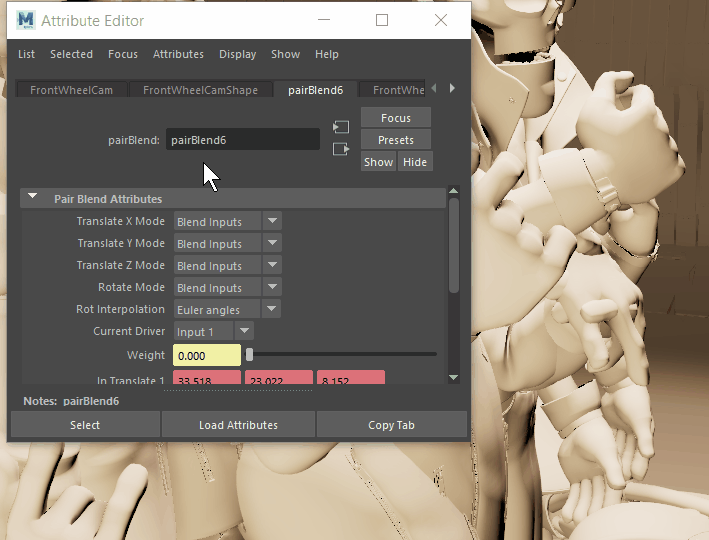This screenshot has height=540, width=709.
Task: Click the go-to-input-connection icon beside pairBlend field
Action: point(341,127)
